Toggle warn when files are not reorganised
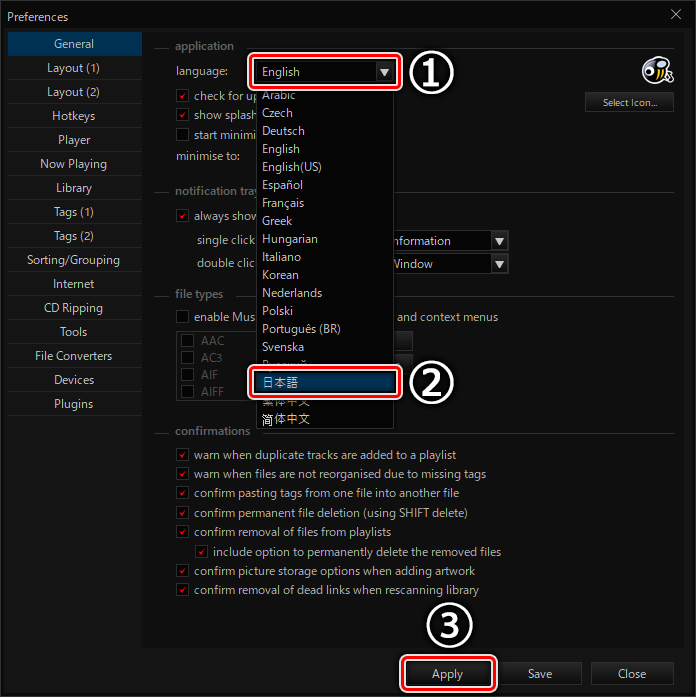Image resolution: width=696 pixels, height=697 pixels. point(182,474)
